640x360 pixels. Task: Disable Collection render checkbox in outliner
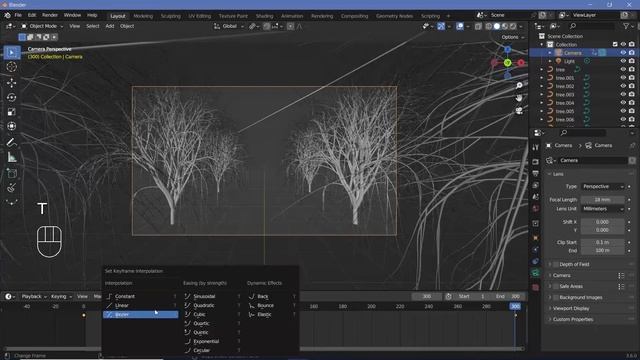(615, 44)
